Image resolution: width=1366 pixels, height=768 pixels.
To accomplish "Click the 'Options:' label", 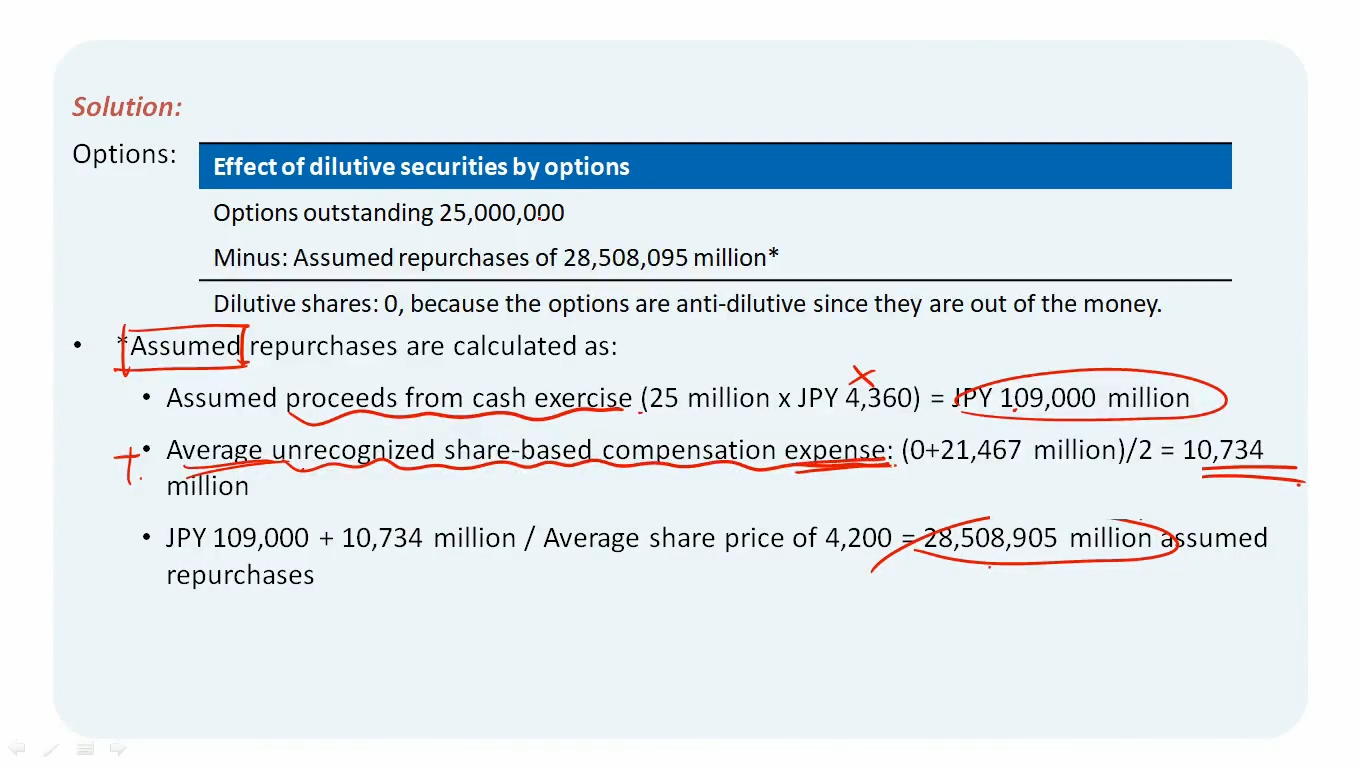I will (125, 154).
